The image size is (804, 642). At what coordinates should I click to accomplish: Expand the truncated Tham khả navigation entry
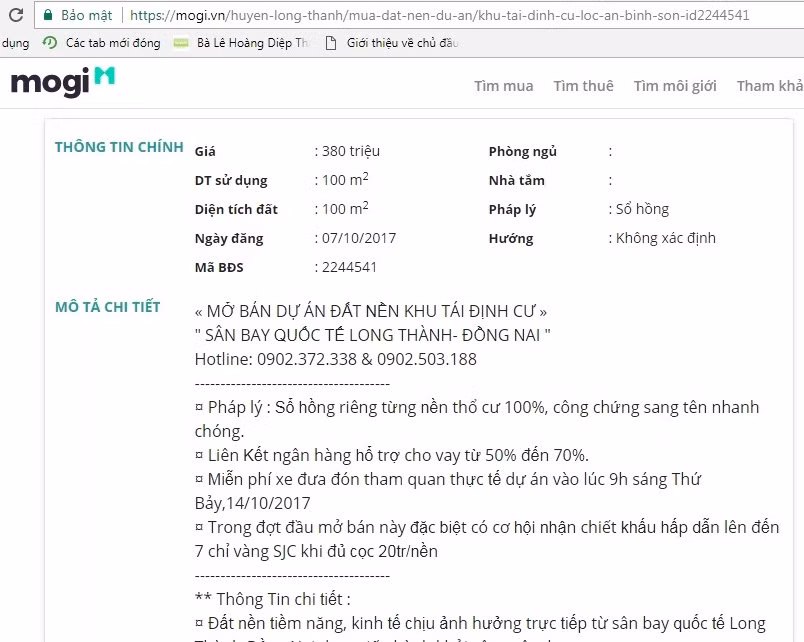[x=769, y=86]
